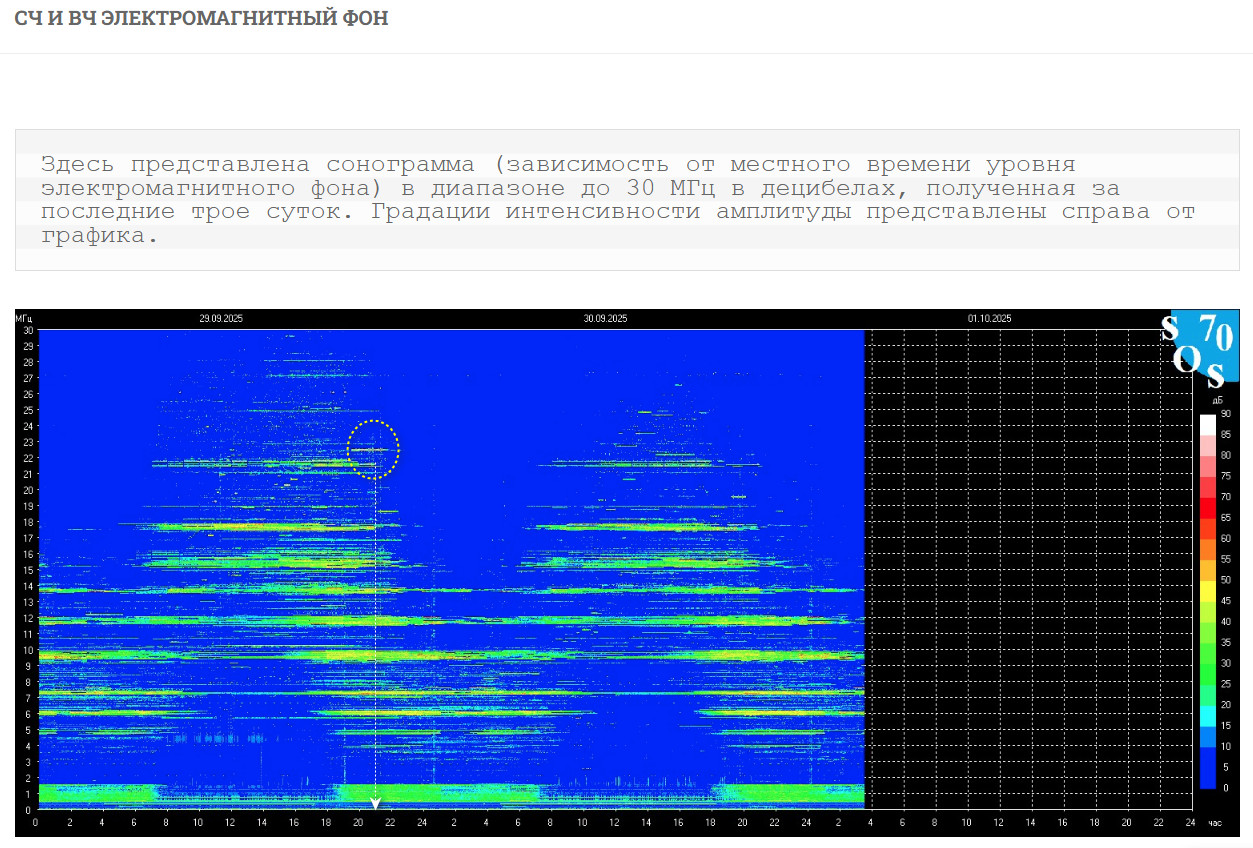Viewport: 1253px width, 848px height.
Task: Click the orange 55 dB legend swatch
Action: coord(1207,549)
